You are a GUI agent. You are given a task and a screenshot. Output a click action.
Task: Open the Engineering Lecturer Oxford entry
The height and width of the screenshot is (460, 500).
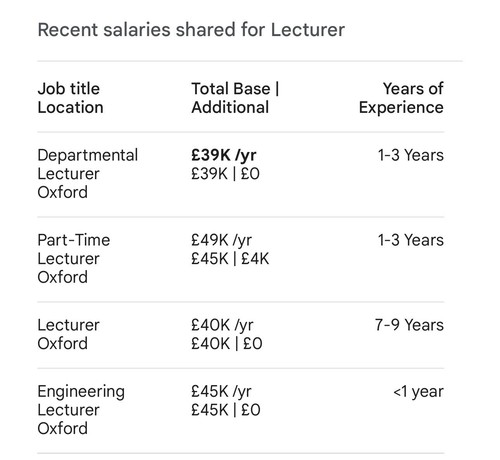click(x=81, y=410)
